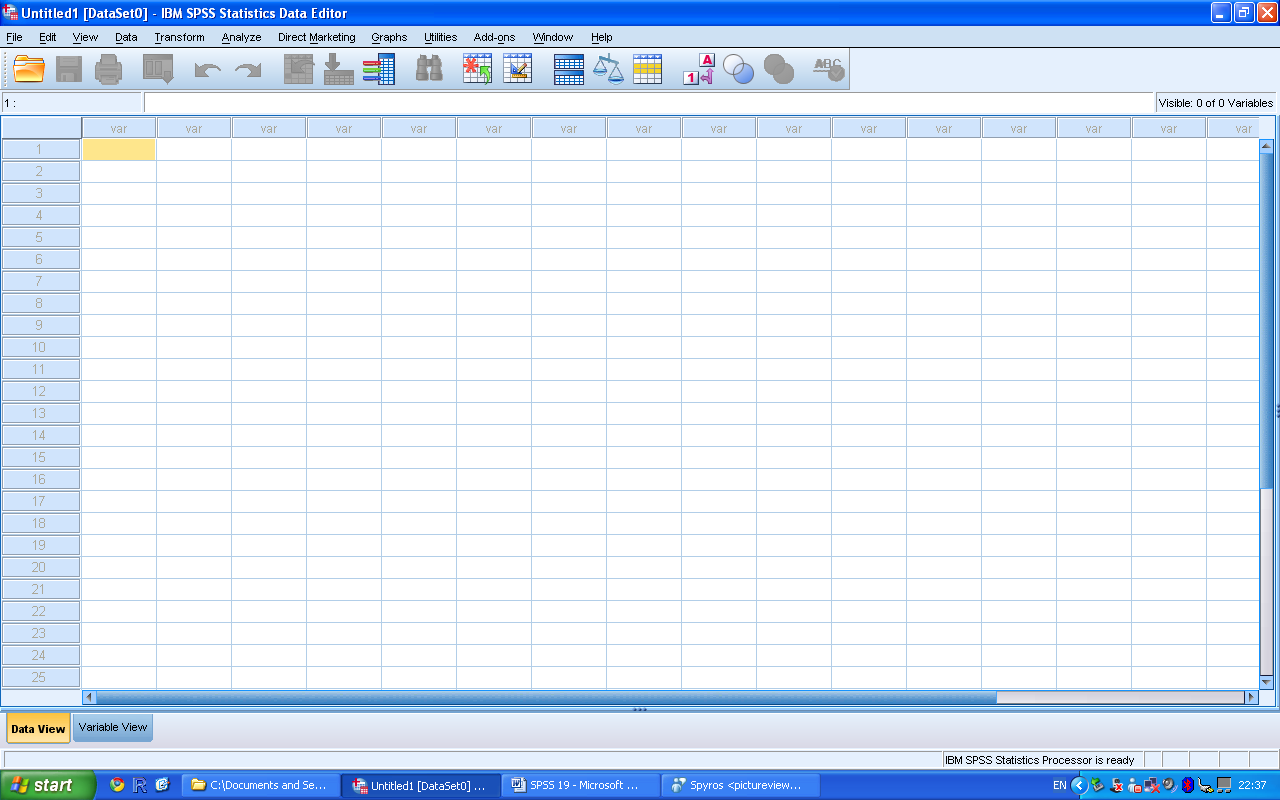Click the vertical scrollbar up arrow

tap(1267, 146)
